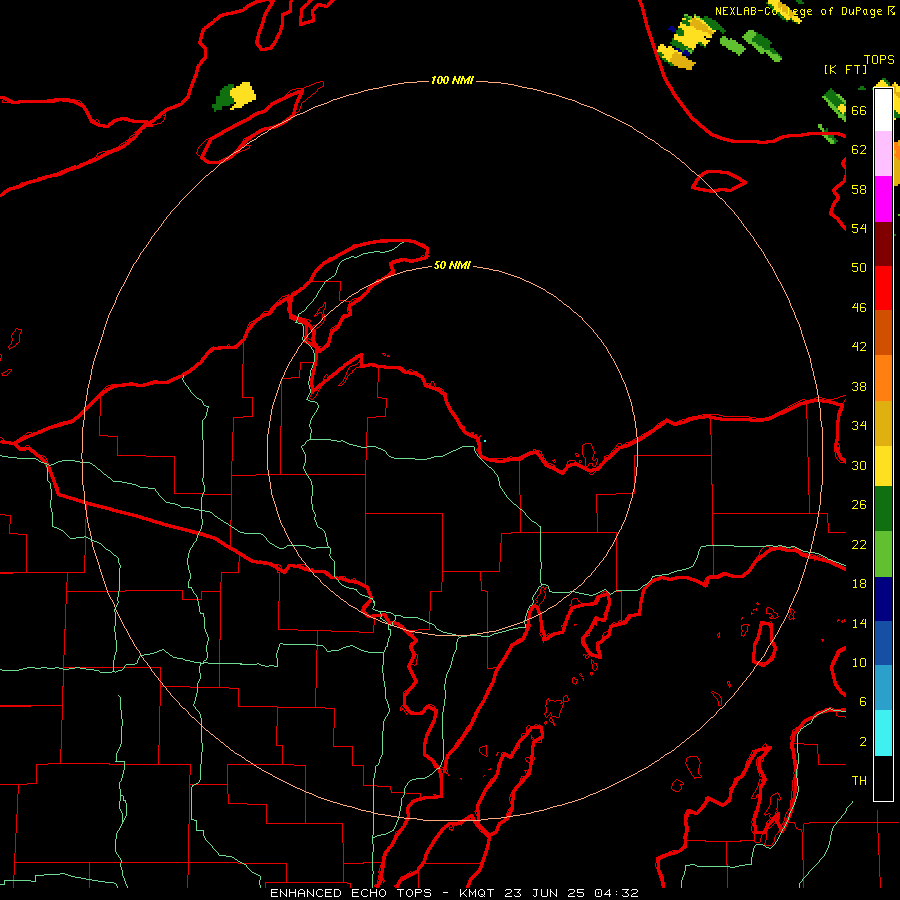Click the '100 NMI' range ring label
Viewport: 900px width, 900px height.
[x=452, y=80]
